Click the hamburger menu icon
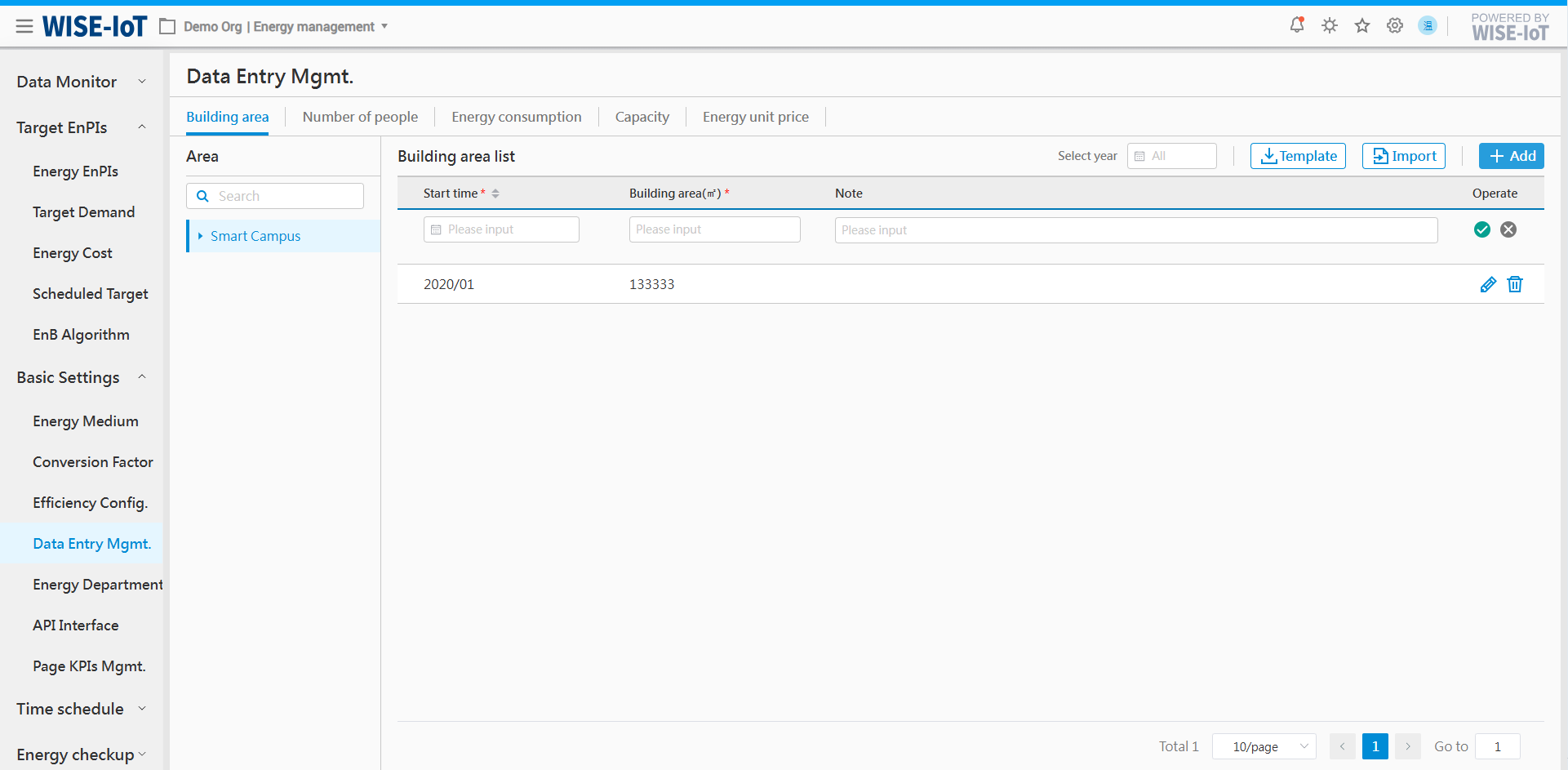This screenshot has height=770, width=1568. pyautogui.click(x=24, y=26)
